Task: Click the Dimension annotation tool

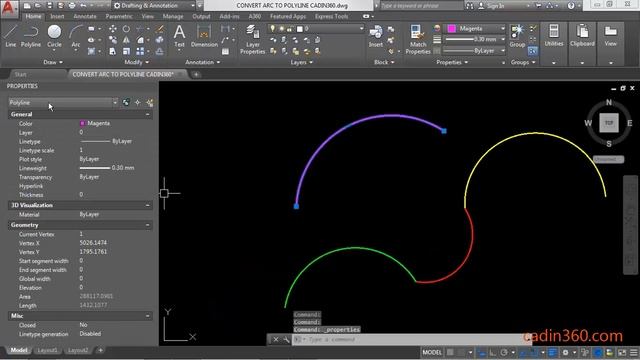Action: point(204,36)
